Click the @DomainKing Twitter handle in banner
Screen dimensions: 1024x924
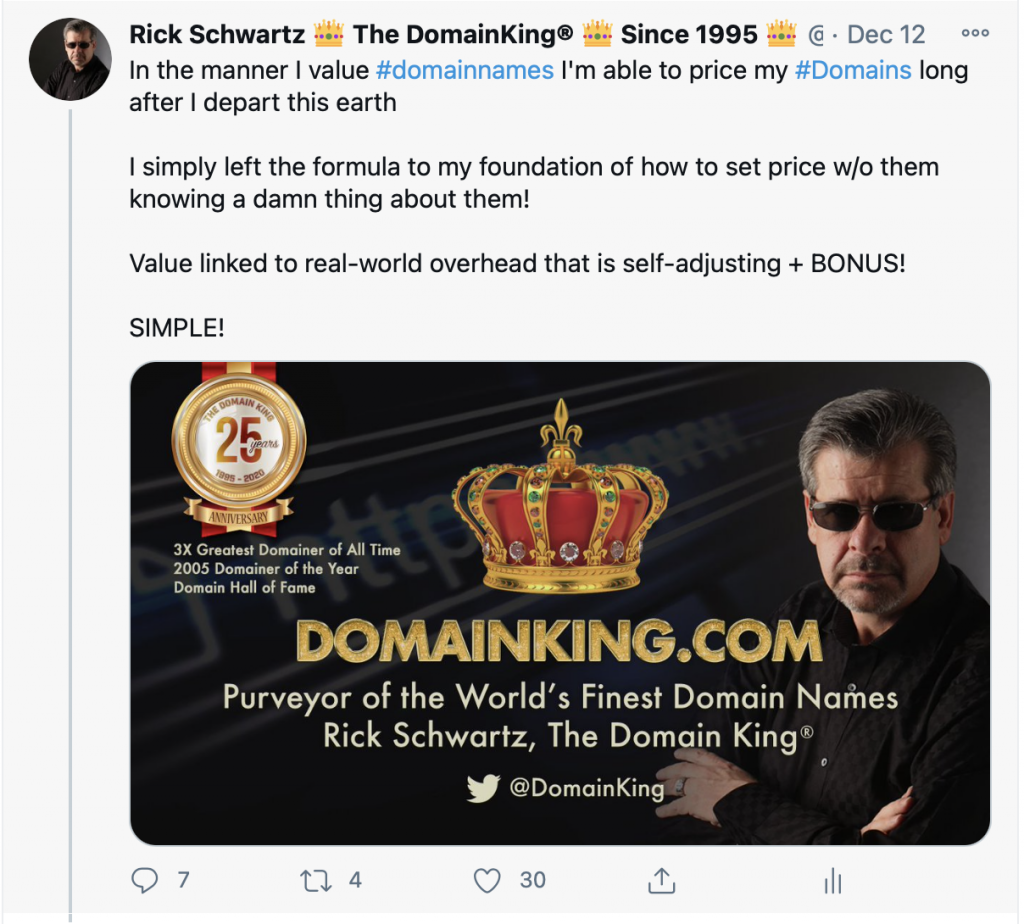click(x=586, y=788)
